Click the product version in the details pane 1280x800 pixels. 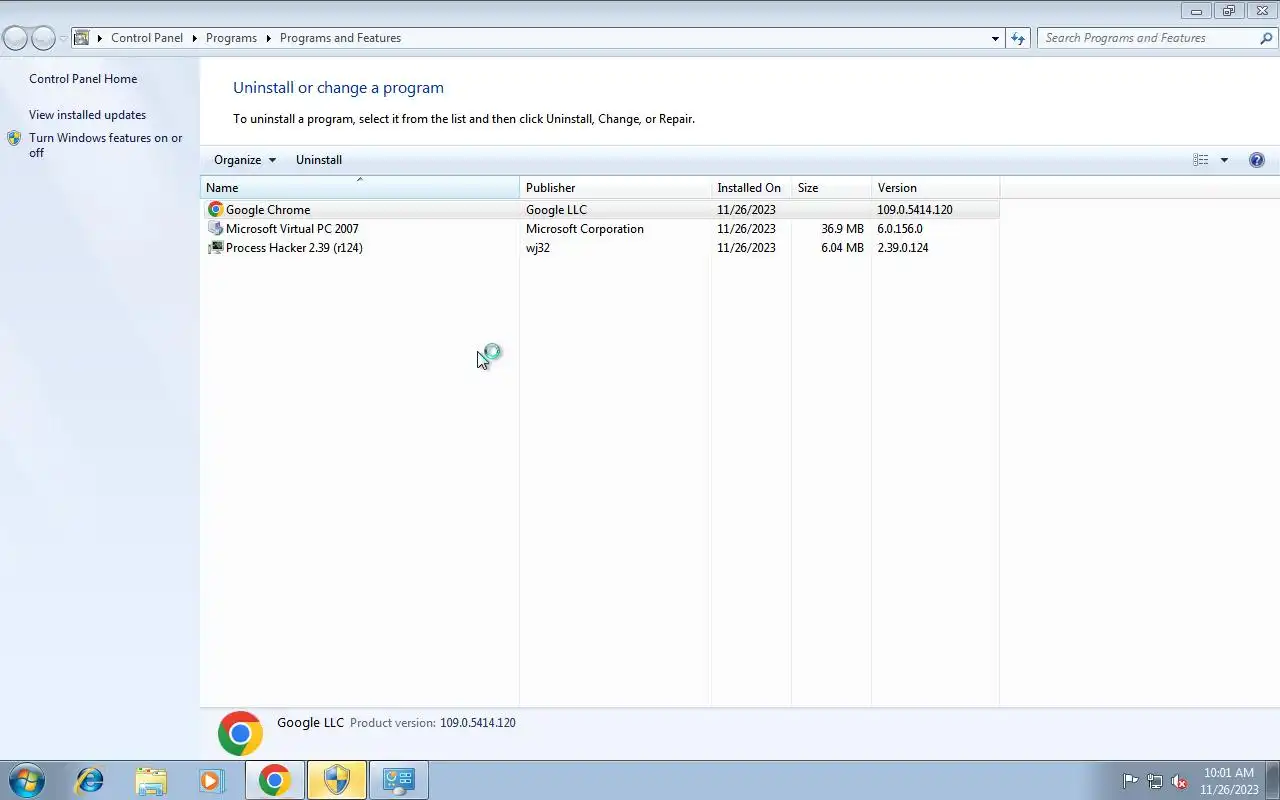click(478, 723)
